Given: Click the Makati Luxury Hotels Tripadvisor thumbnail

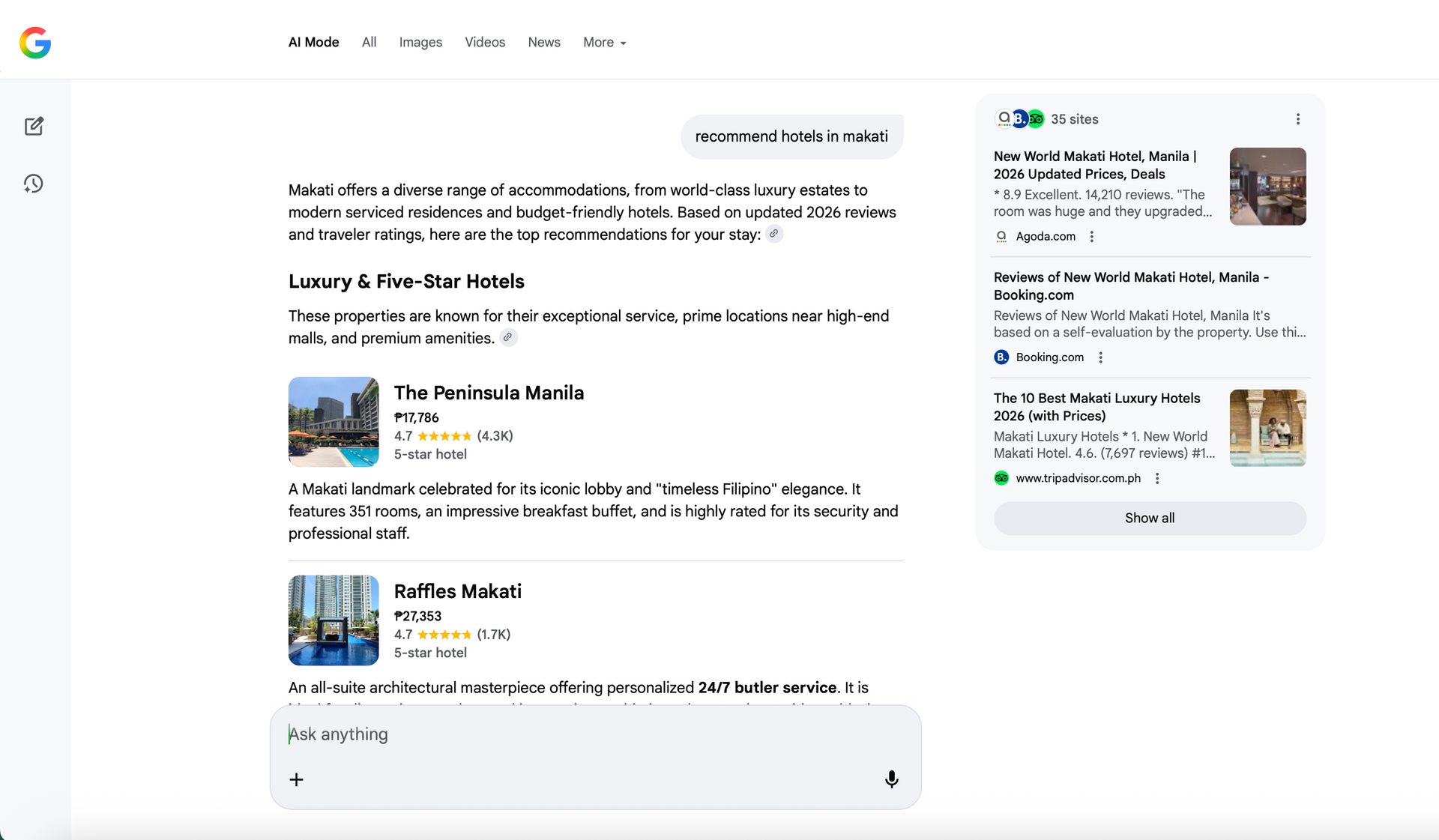Looking at the screenshot, I should [1267, 428].
